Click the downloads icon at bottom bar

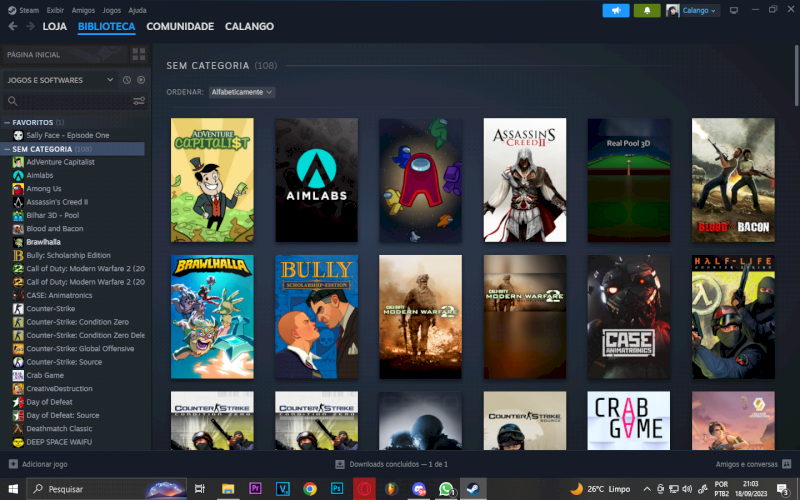click(340, 464)
